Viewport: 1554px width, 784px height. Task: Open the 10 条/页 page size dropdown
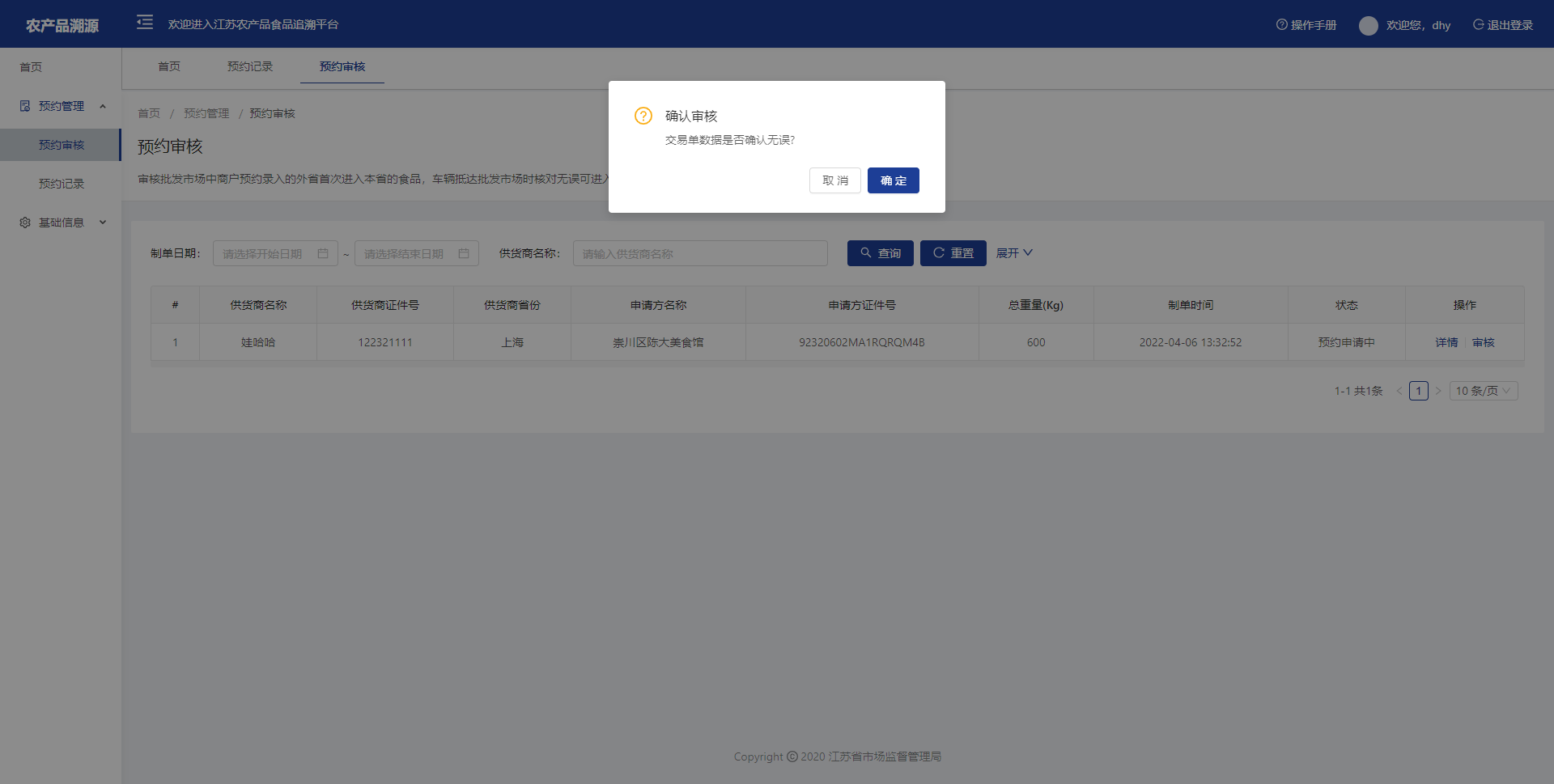1483,391
